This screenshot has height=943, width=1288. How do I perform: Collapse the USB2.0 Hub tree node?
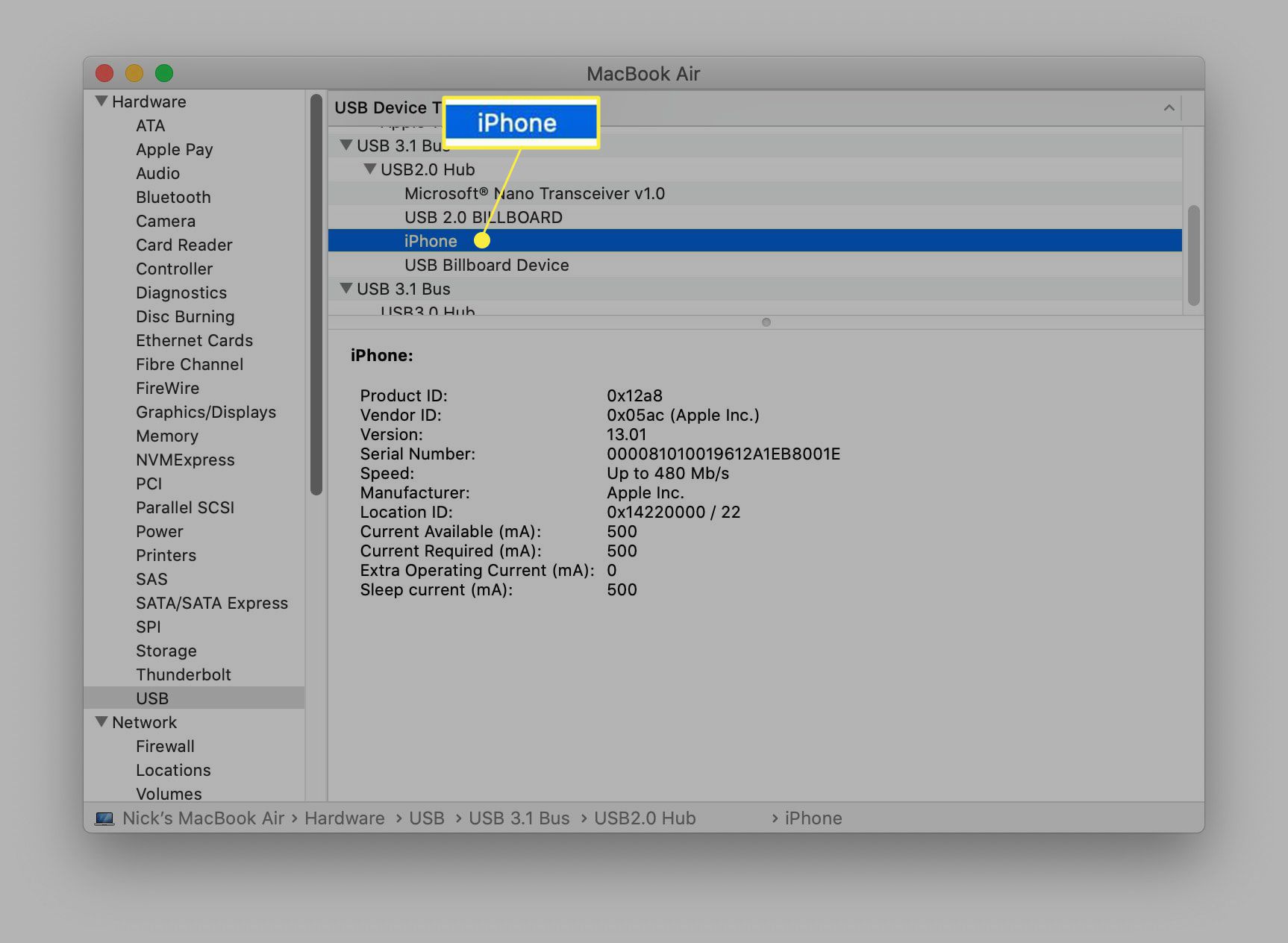(x=370, y=169)
